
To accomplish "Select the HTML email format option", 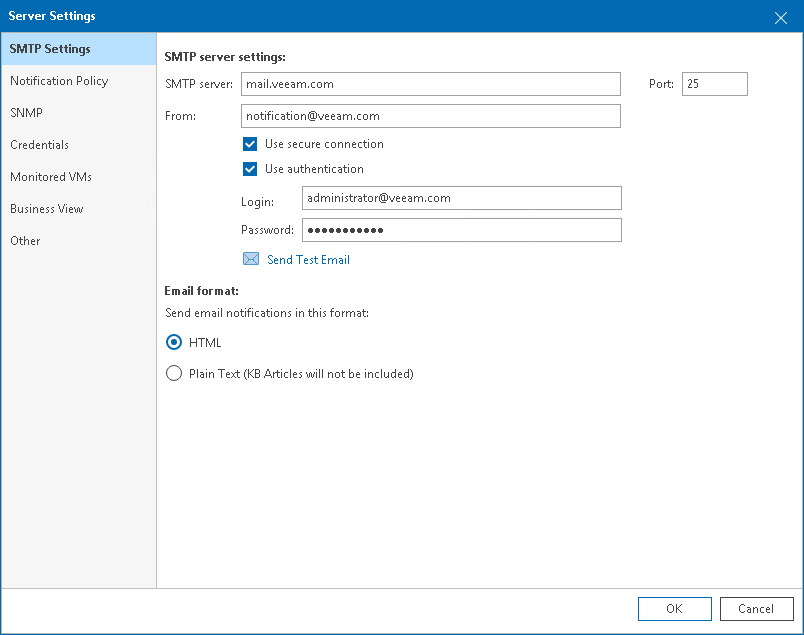I will (x=175, y=342).
